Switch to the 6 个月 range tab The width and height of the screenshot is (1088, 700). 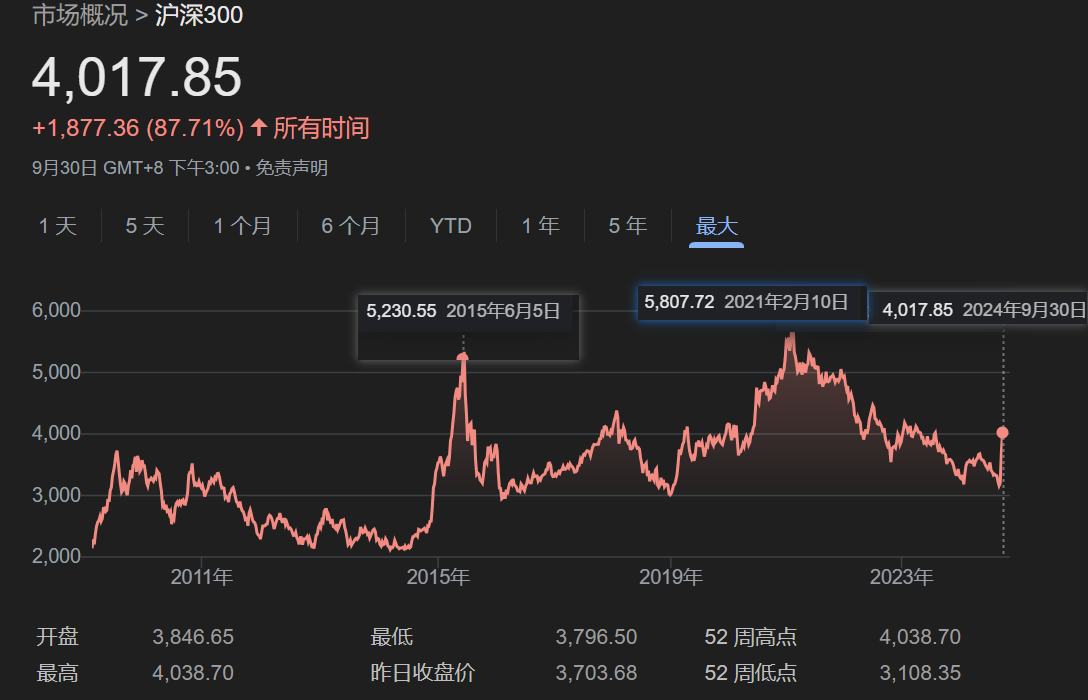[350, 225]
